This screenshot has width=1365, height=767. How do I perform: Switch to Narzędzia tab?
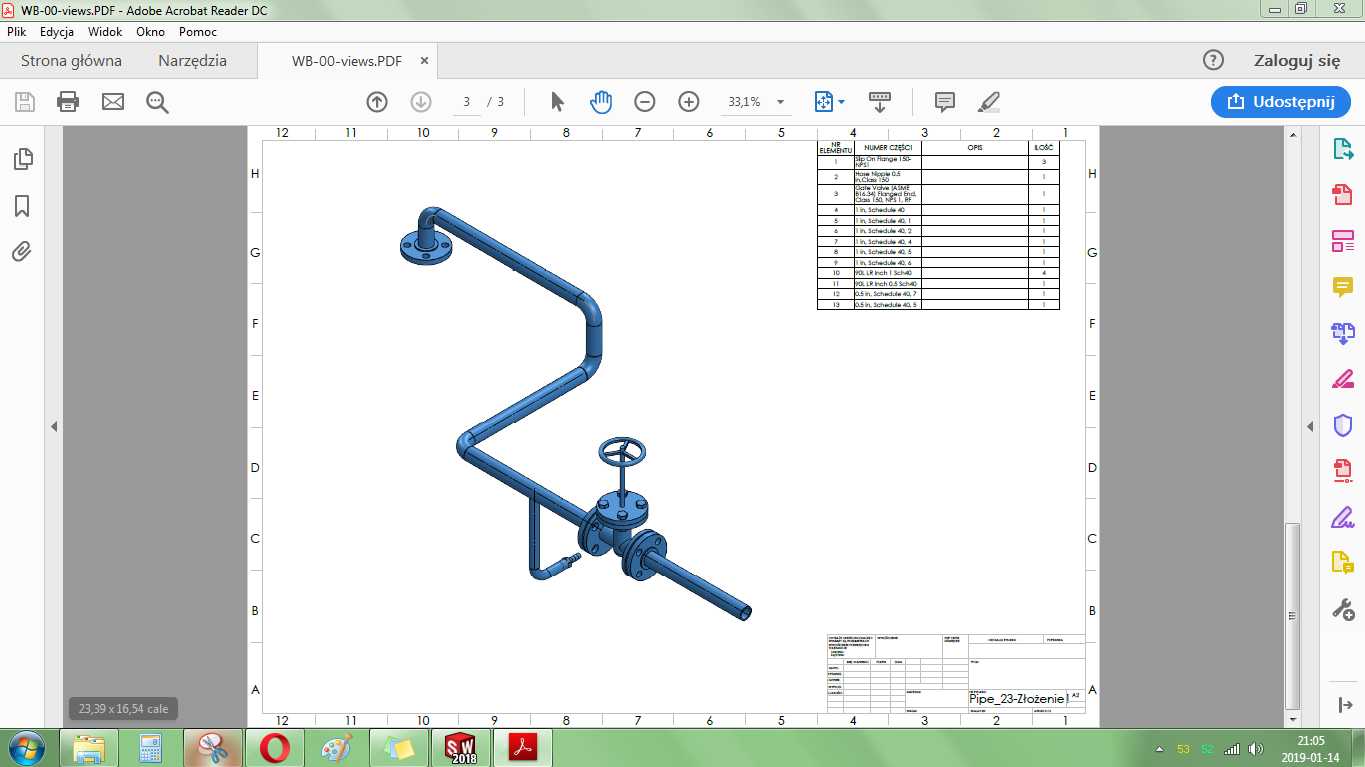(192, 60)
